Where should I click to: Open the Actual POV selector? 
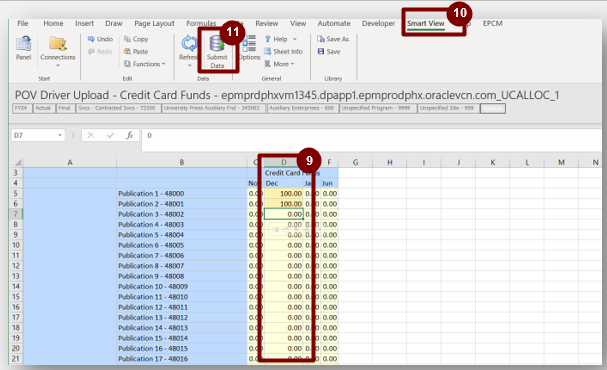coord(43,108)
